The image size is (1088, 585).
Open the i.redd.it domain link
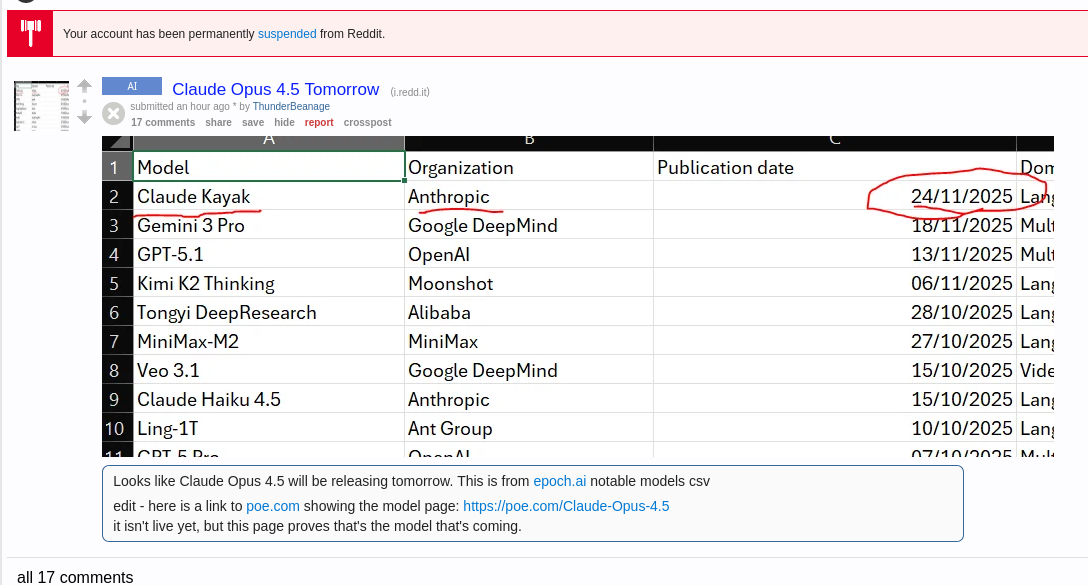click(x=410, y=92)
